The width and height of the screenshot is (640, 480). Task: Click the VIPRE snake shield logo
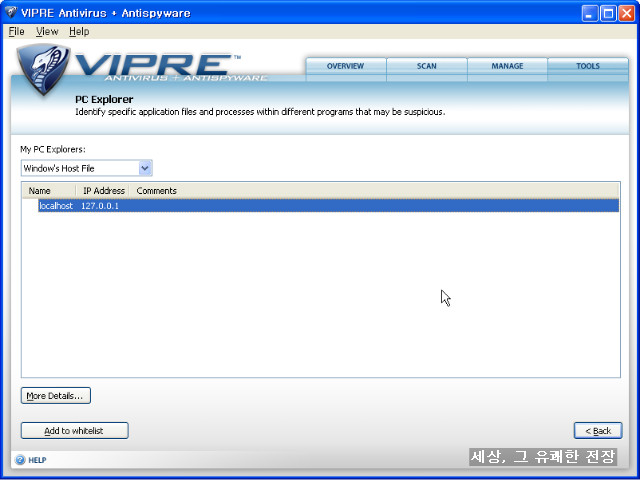click(43, 69)
